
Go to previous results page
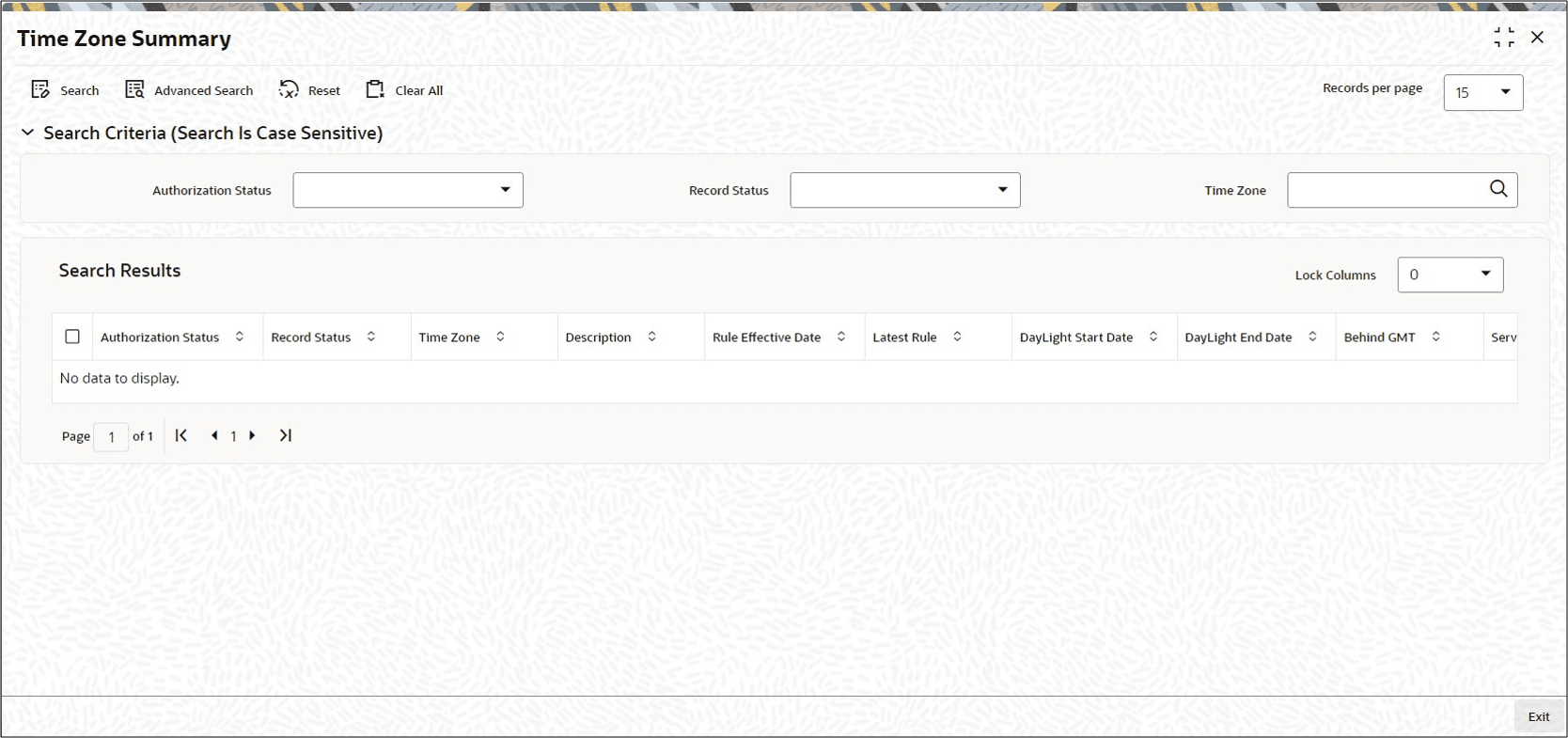tap(214, 435)
